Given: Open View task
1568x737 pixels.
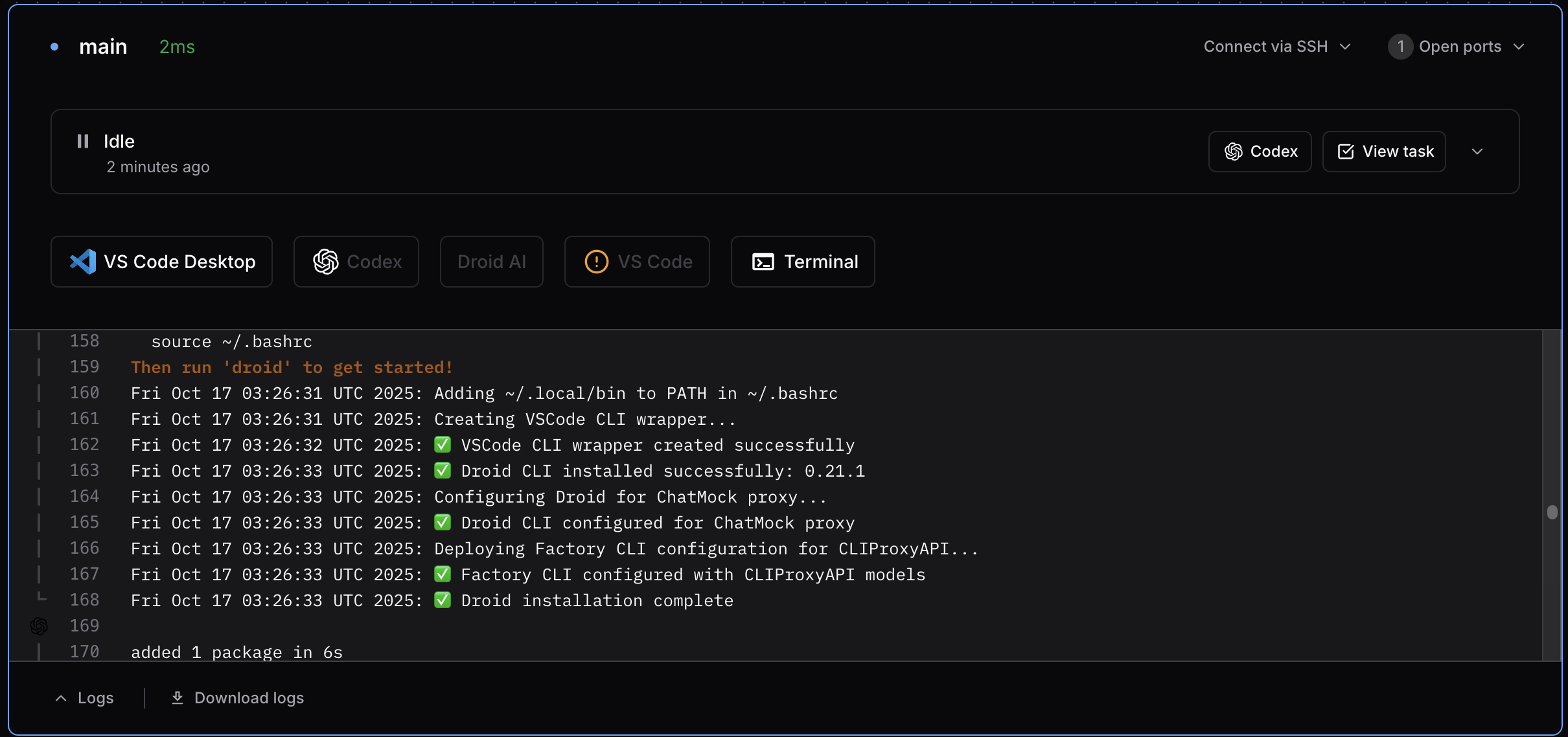Looking at the screenshot, I should (1384, 152).
